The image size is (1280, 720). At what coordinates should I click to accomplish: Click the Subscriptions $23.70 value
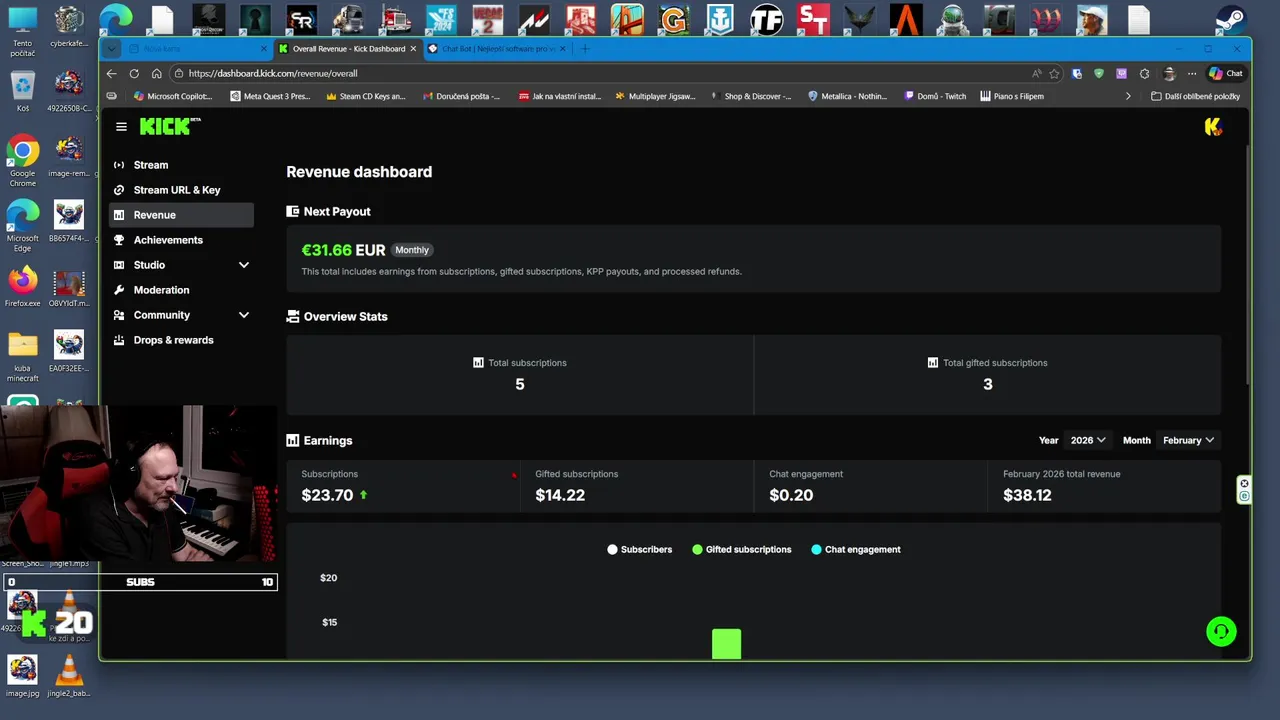click(x=327, y=495)
